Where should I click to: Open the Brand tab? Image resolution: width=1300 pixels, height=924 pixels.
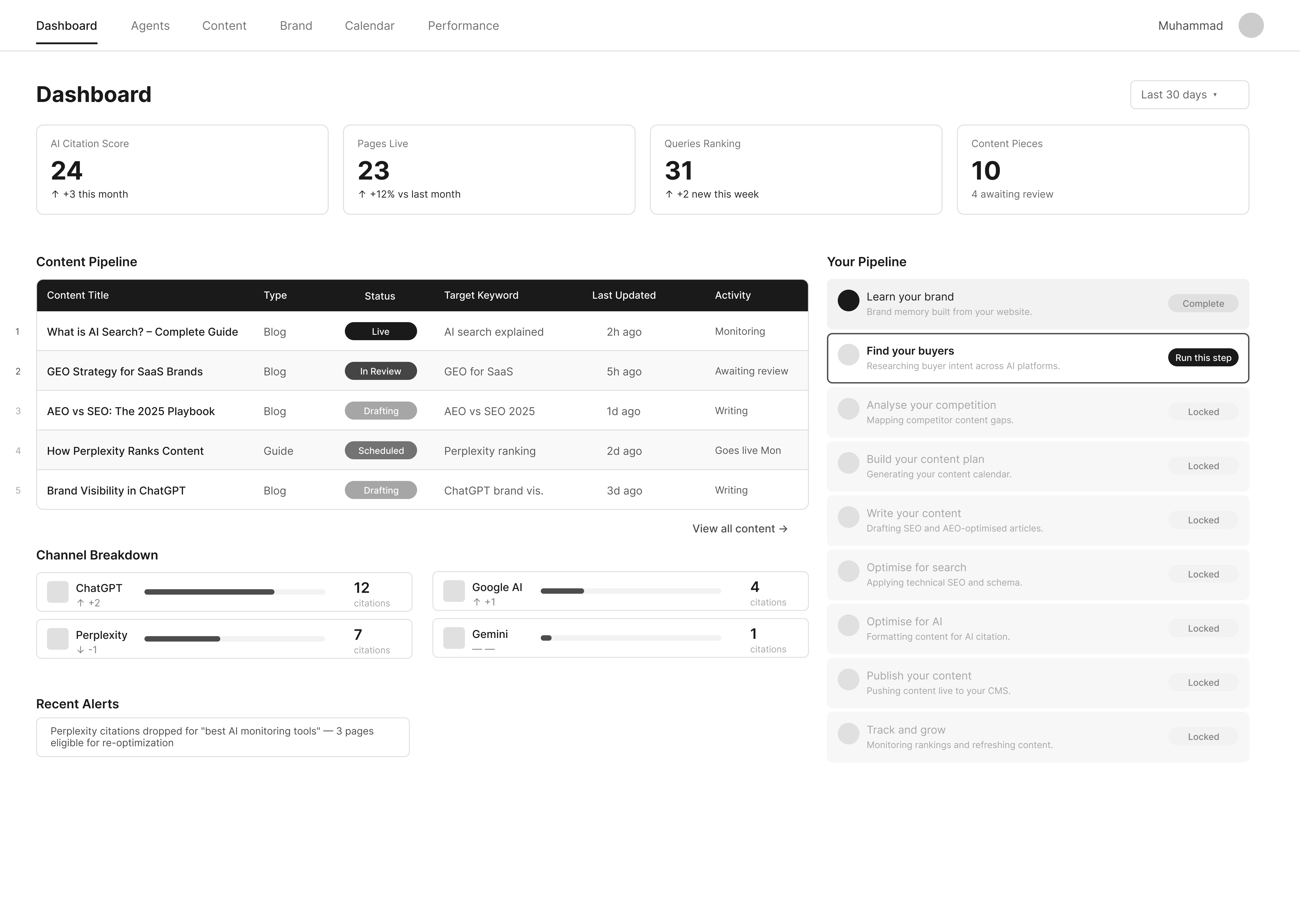tap(296, 25)
